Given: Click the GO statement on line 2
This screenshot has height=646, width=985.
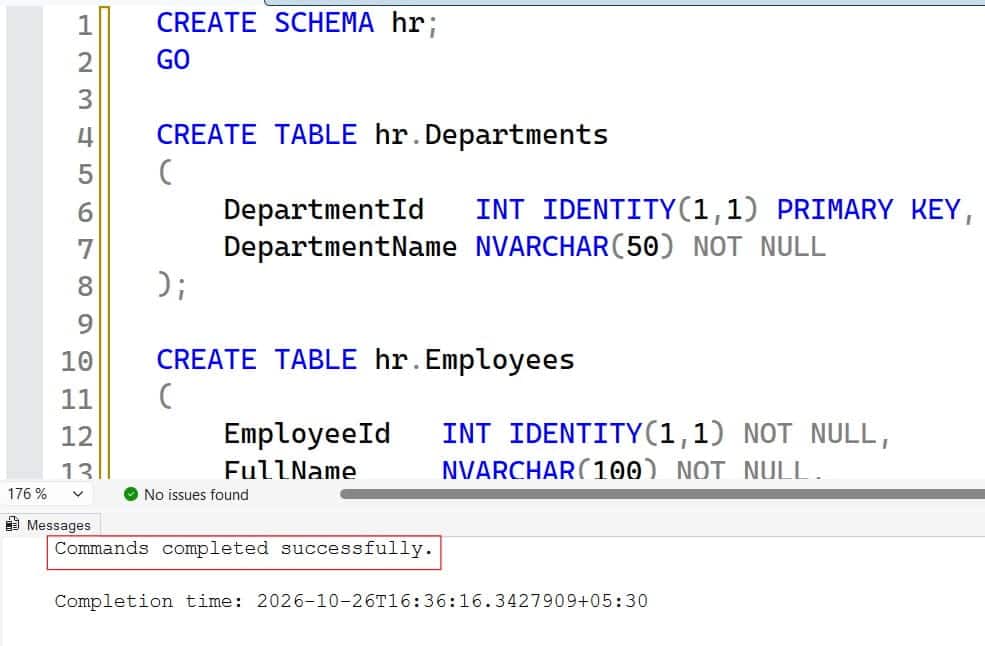Looking at the screenshot, I should [173, 60].
